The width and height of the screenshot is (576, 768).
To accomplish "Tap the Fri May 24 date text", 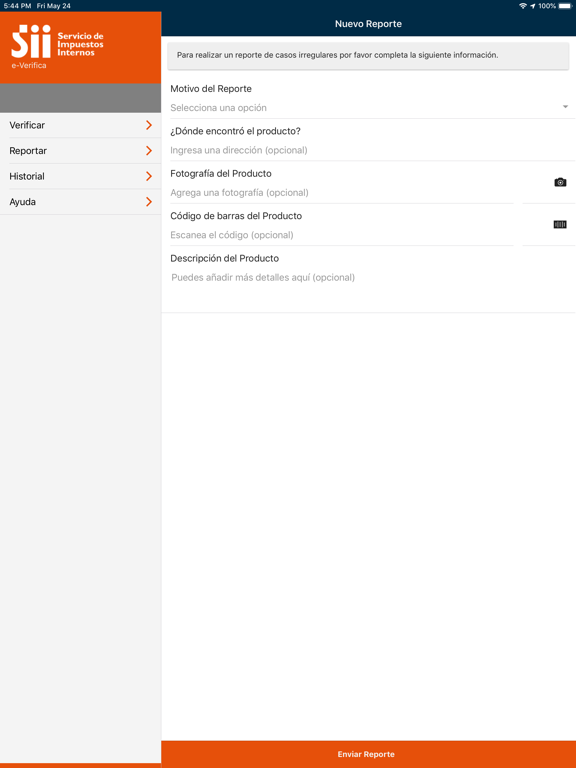I will click(53, 6).
